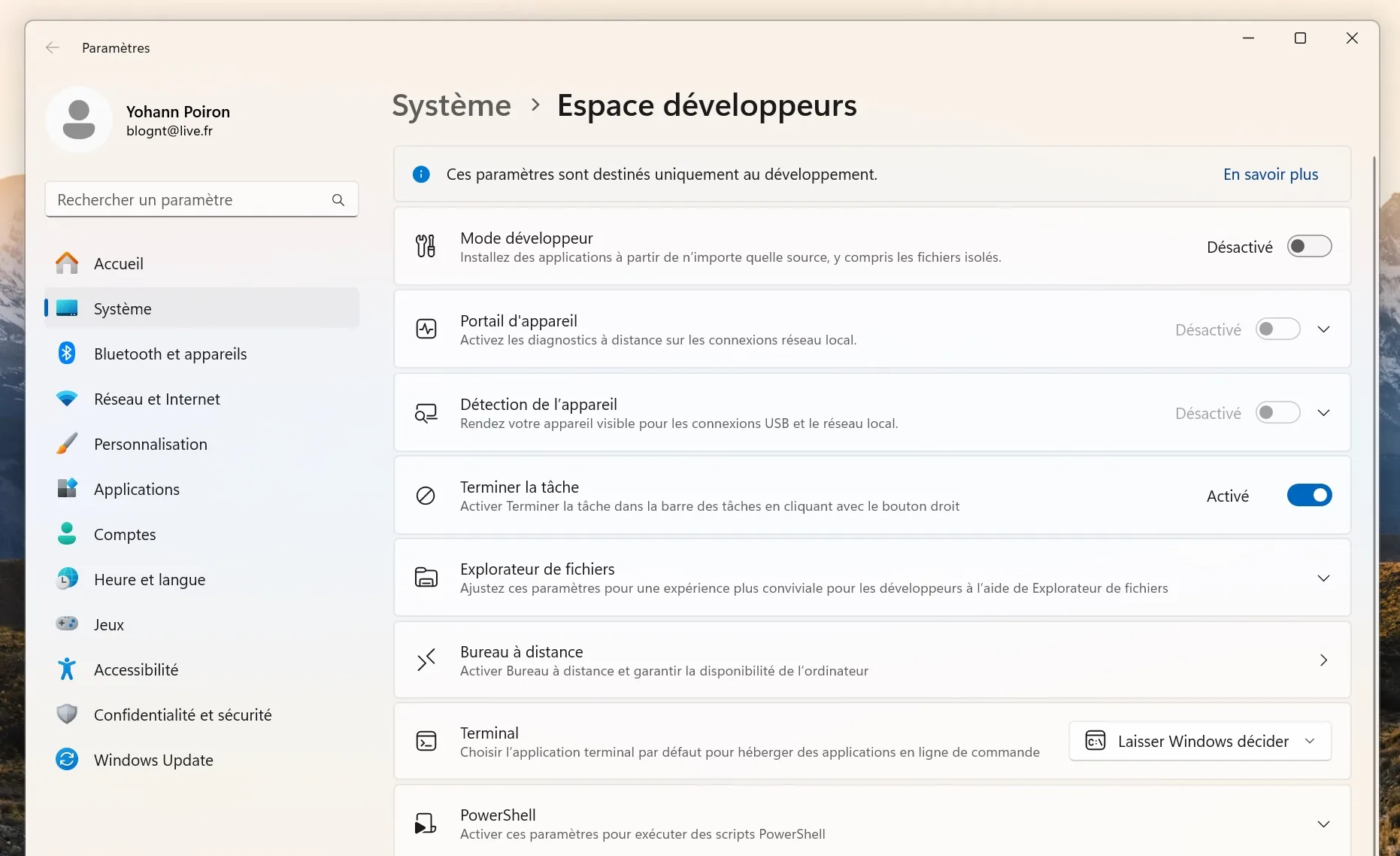Click the Heure et langue clock icon
The image size is (1400, 856).
click(67, 578)
